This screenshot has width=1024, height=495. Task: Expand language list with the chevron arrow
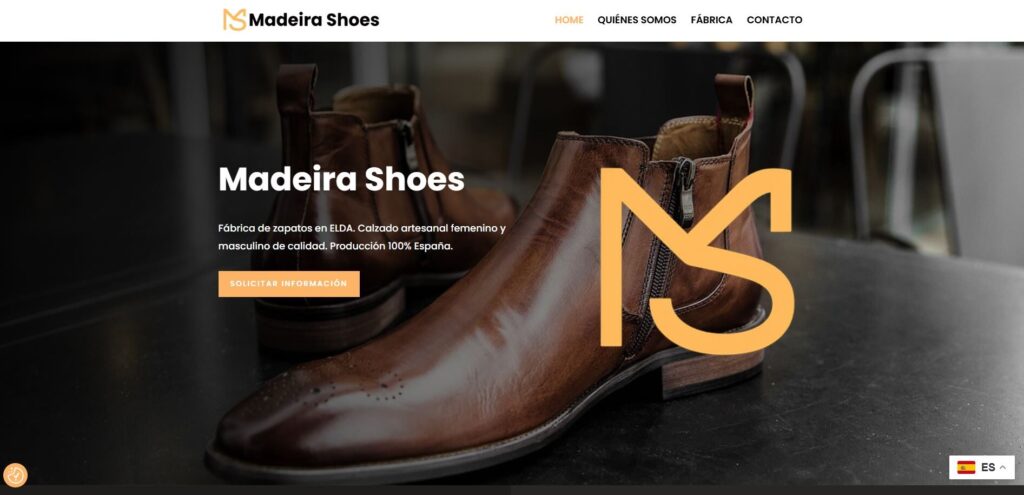click(1002, 468)
